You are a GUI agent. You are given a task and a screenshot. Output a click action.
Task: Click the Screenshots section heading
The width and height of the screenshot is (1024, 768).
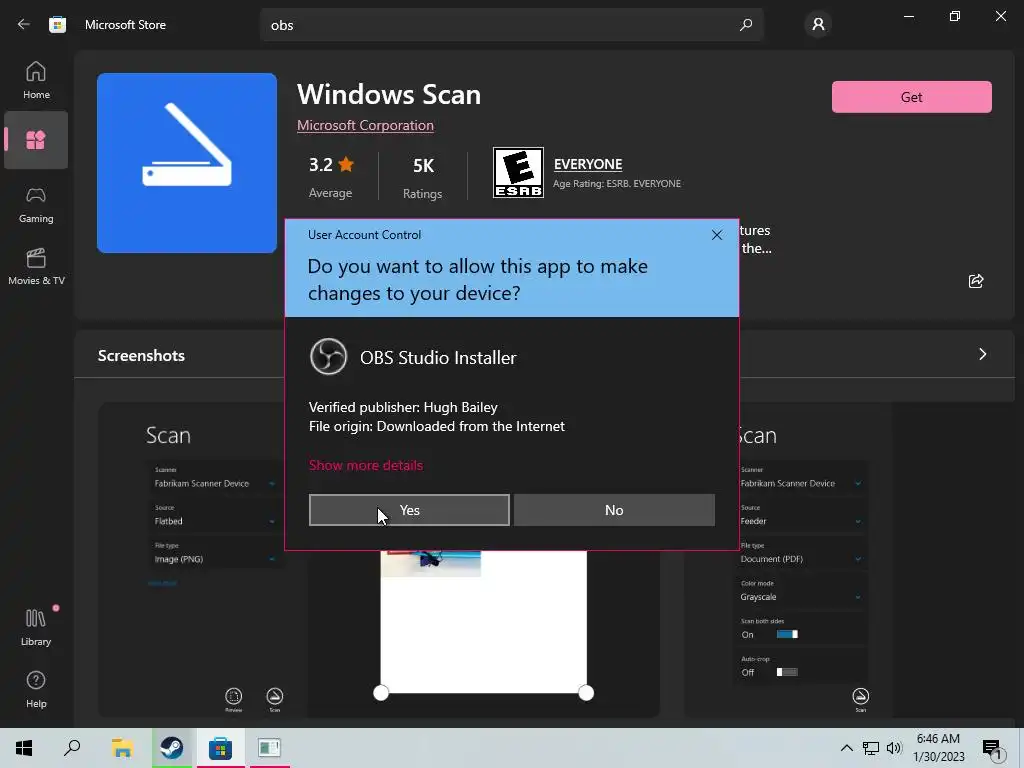pyautogui.click(x=141, y=355)
